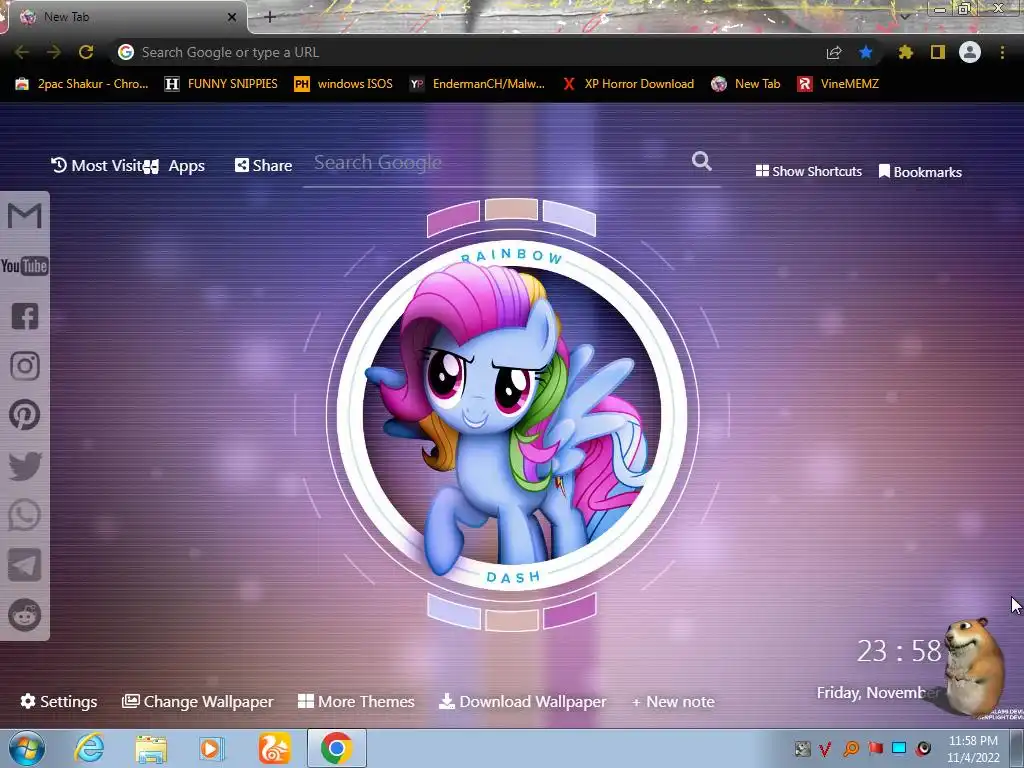Image resolution: width=1024 pixels, height=768 pixels.
Task: Switch to Chrome taskbar button
Action: (336, 748)
